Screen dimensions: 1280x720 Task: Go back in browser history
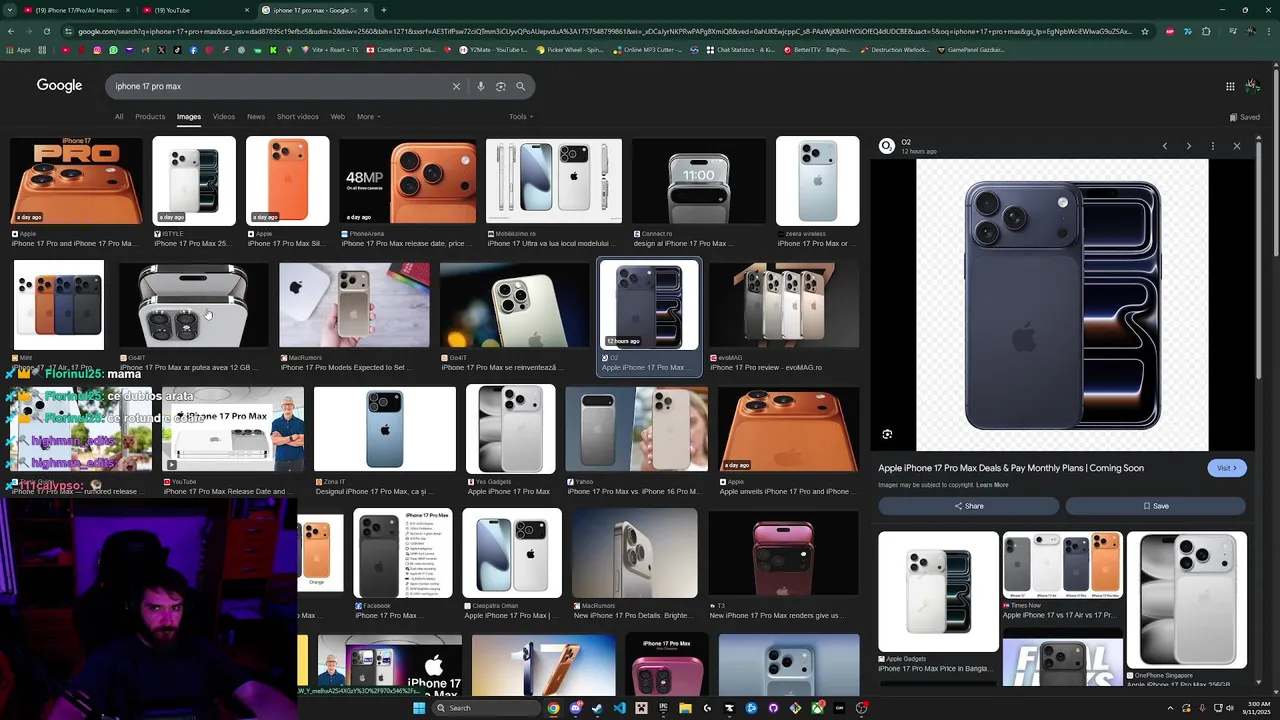(10, 31)
